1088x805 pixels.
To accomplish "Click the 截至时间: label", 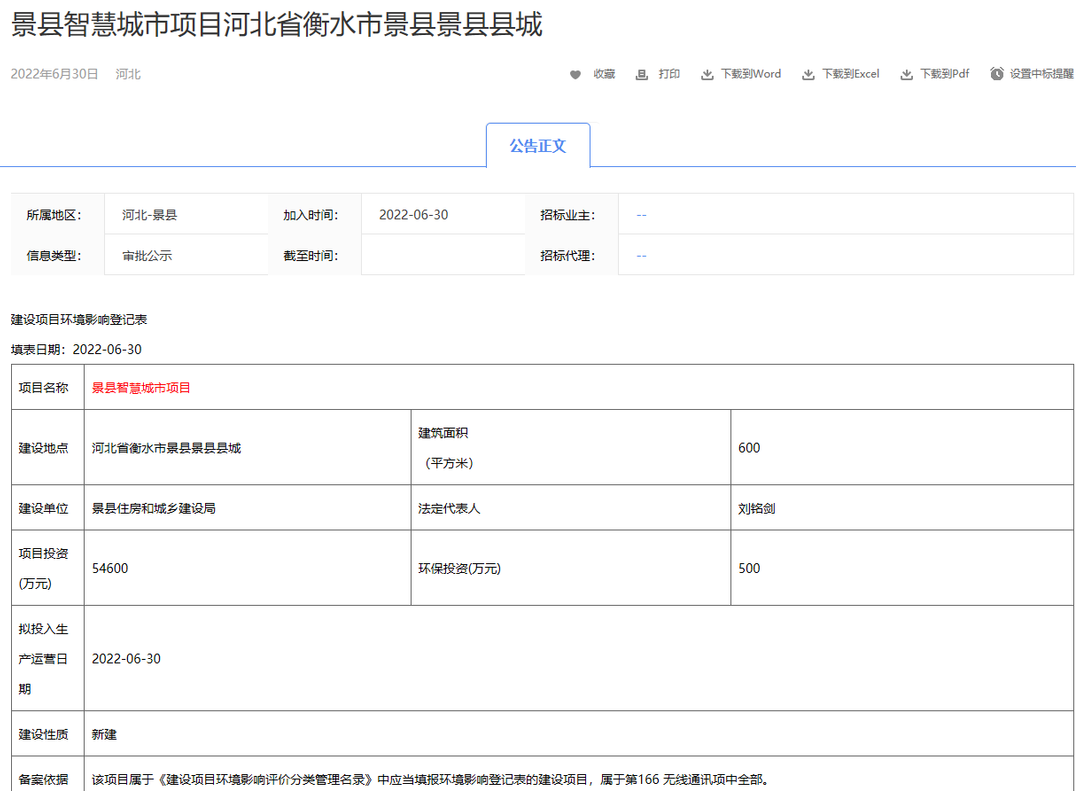I will pos(311,256).
